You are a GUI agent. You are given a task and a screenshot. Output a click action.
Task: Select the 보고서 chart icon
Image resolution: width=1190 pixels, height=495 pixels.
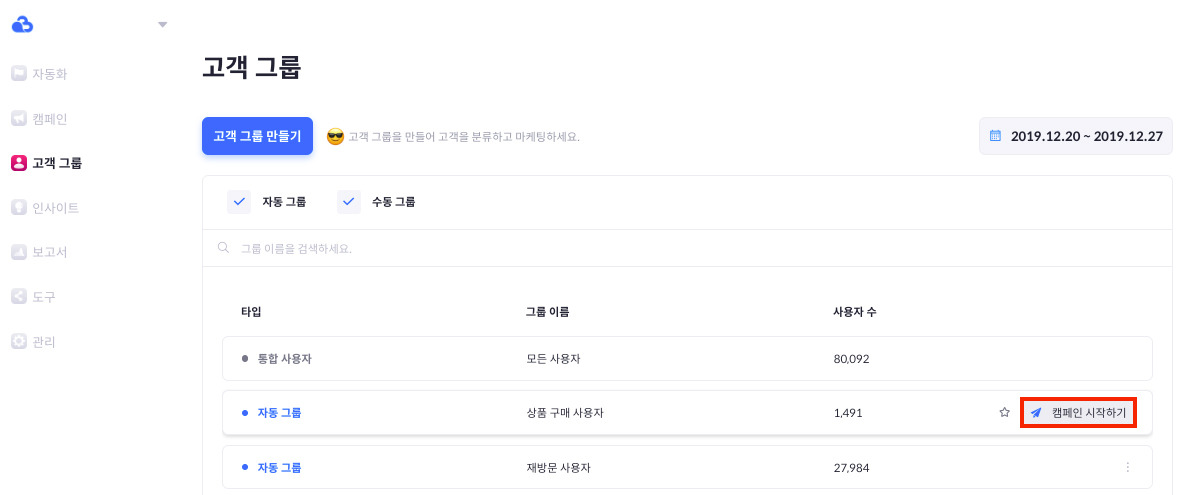(x=19, y=252)
